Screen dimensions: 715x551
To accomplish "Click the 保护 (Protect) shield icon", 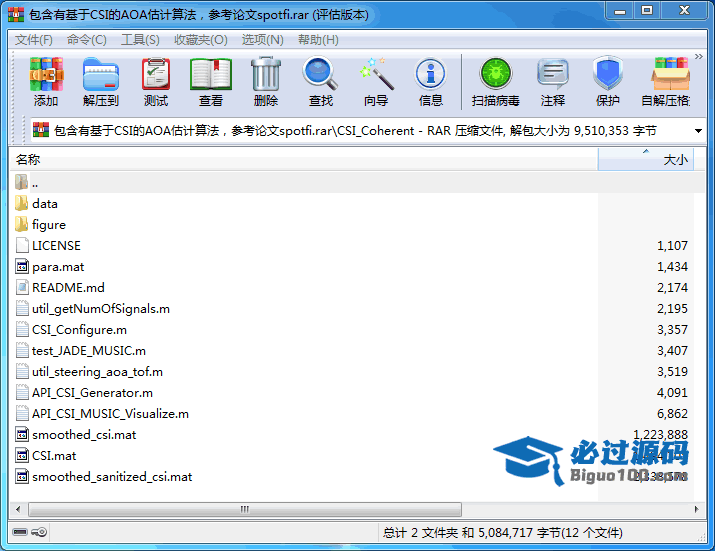I will (607, 82).
